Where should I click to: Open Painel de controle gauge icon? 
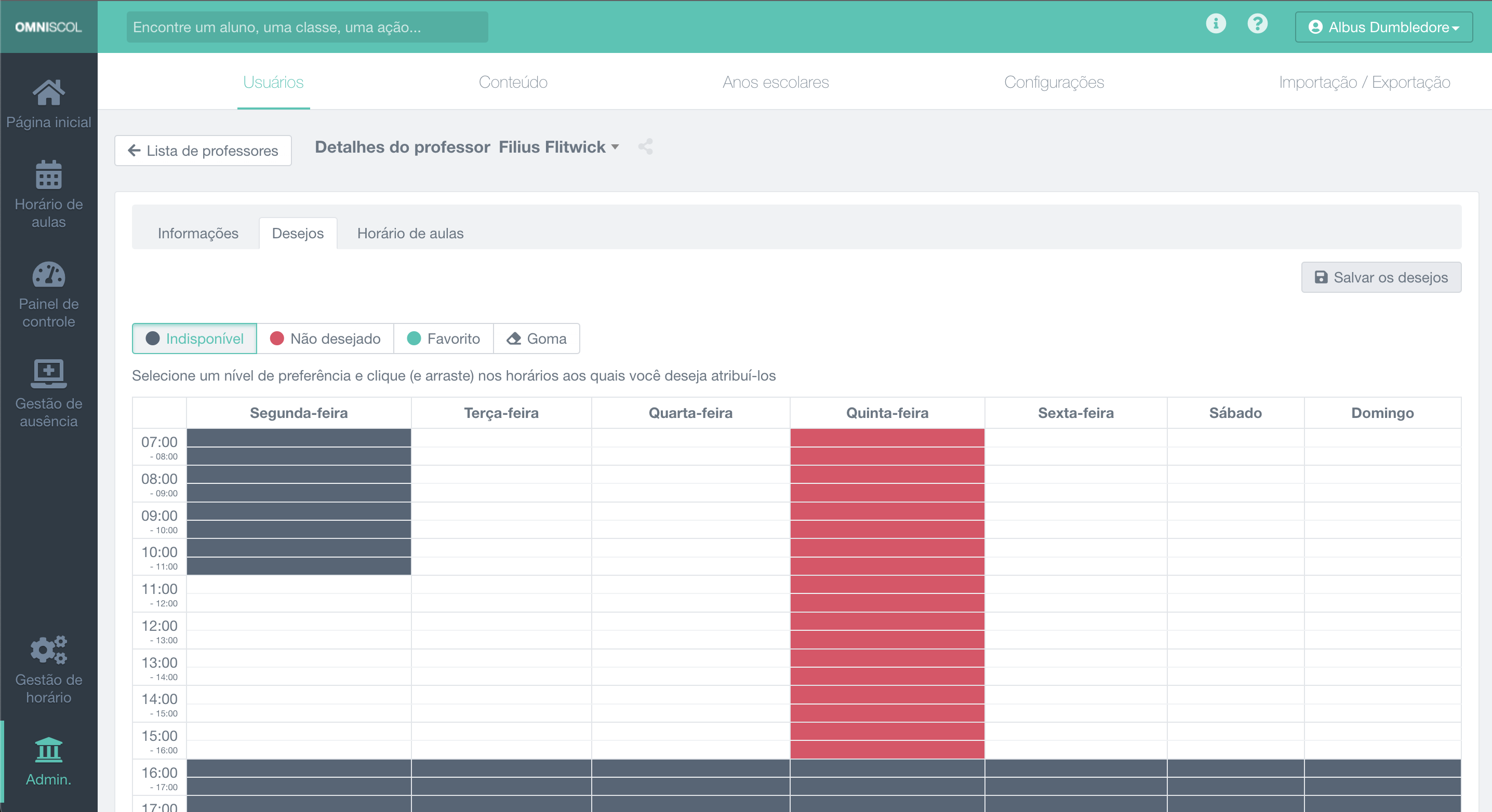[x=49, y=275]
